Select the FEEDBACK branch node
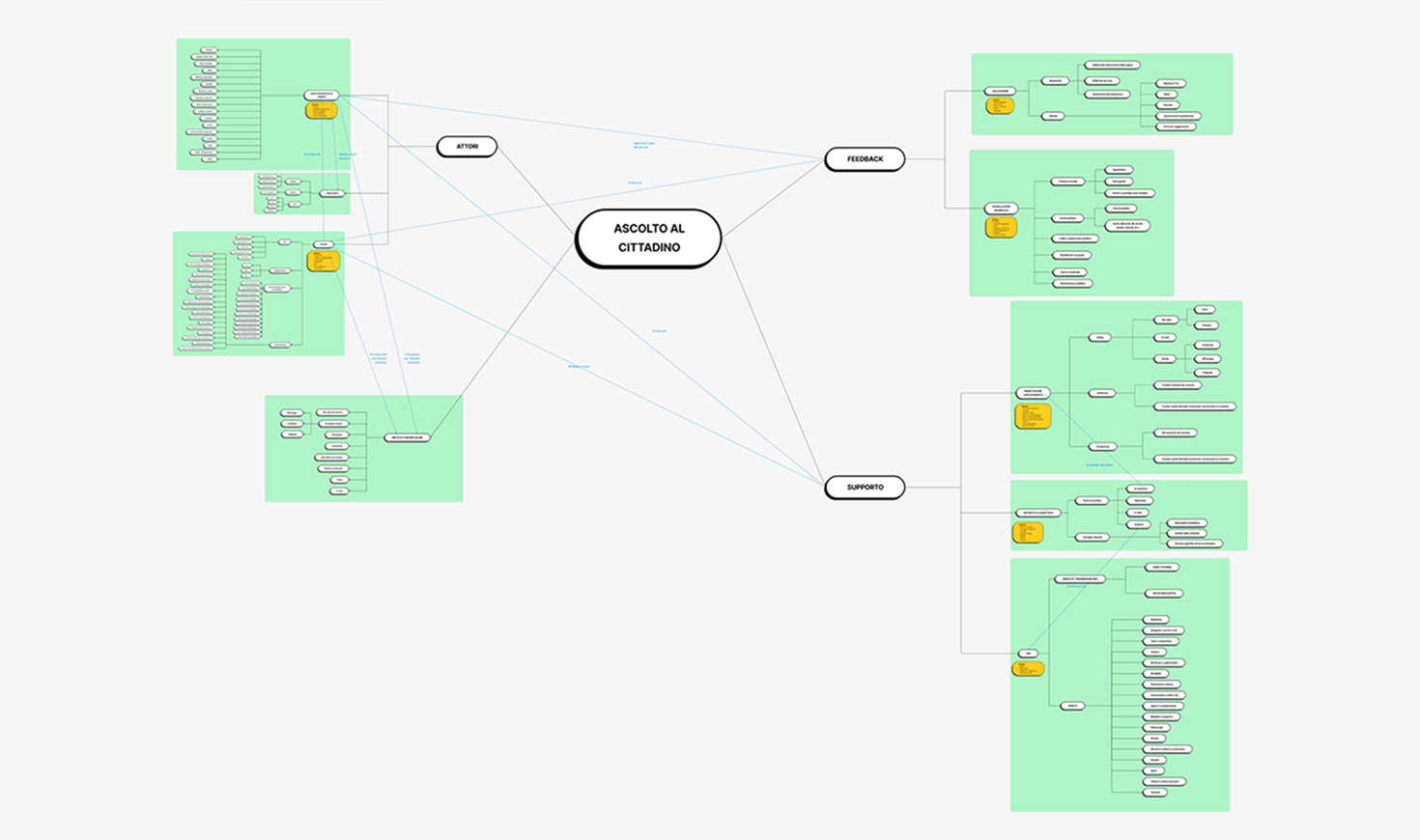This screenshot has height=840, width=1420. 865,159
